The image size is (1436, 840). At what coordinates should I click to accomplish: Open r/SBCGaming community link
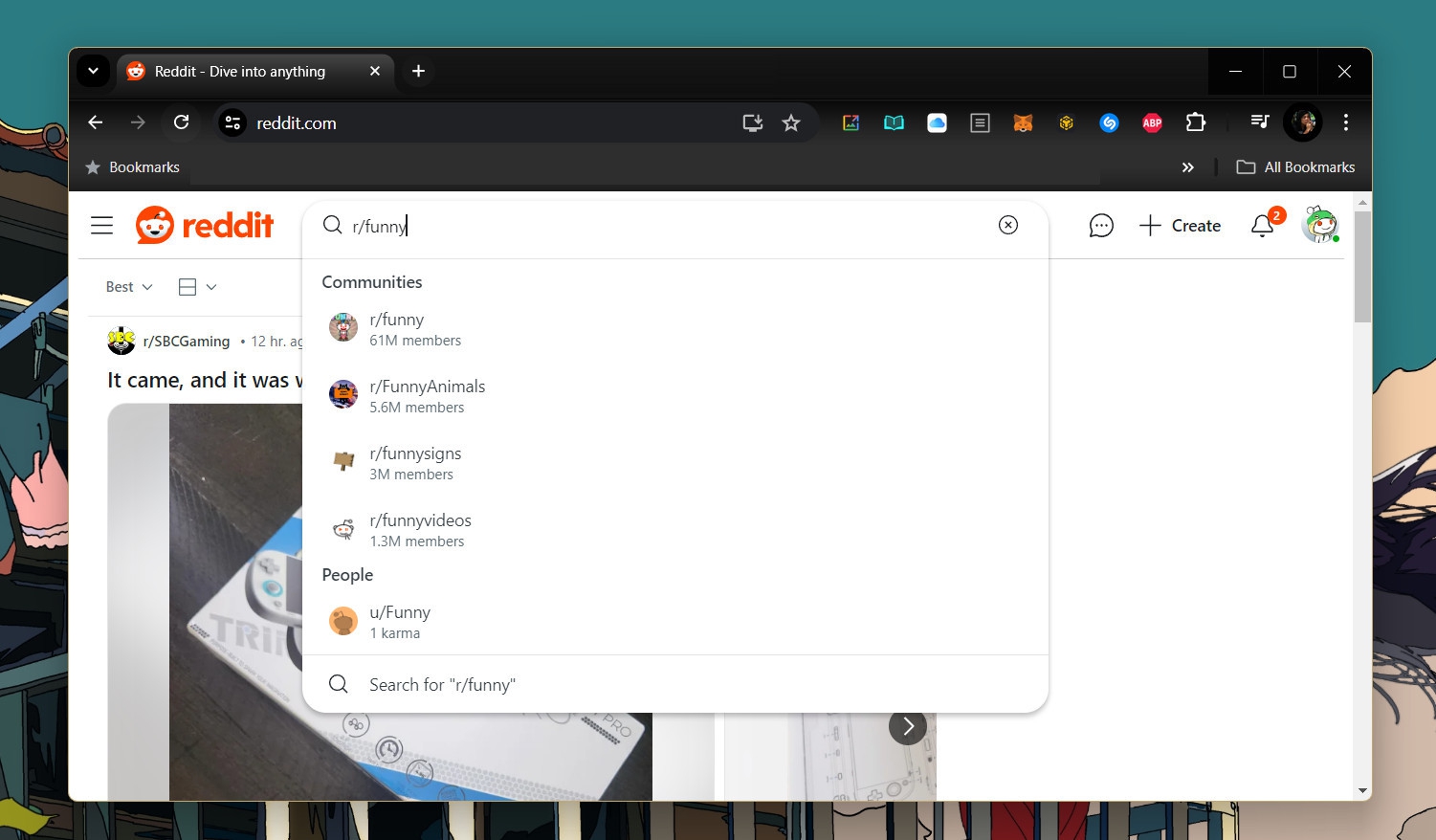187,342
